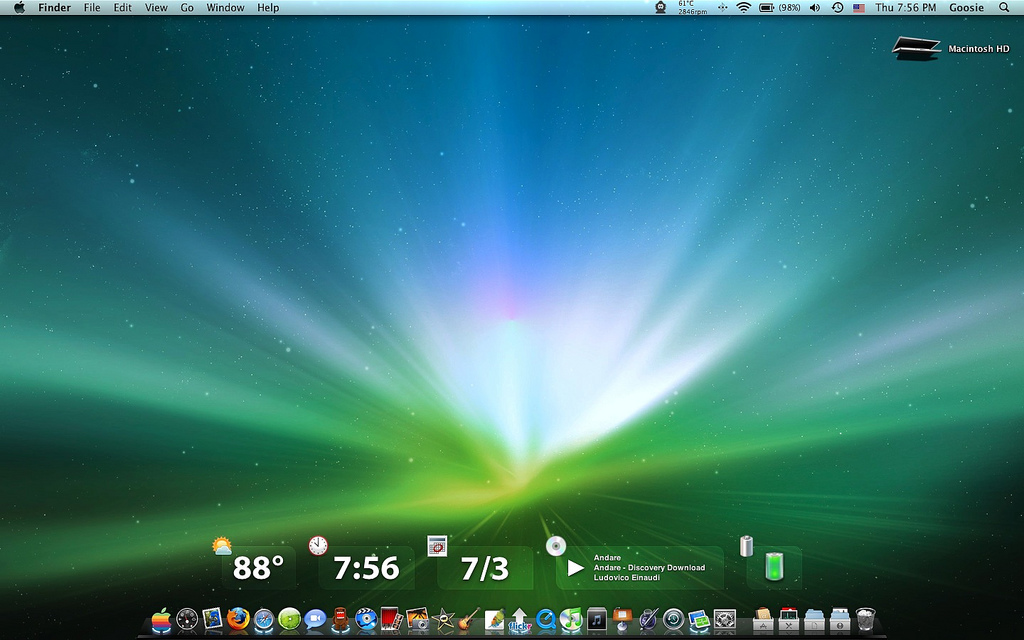Open the View menu
Screen dimensions: 1024x640
click(156, 8)
